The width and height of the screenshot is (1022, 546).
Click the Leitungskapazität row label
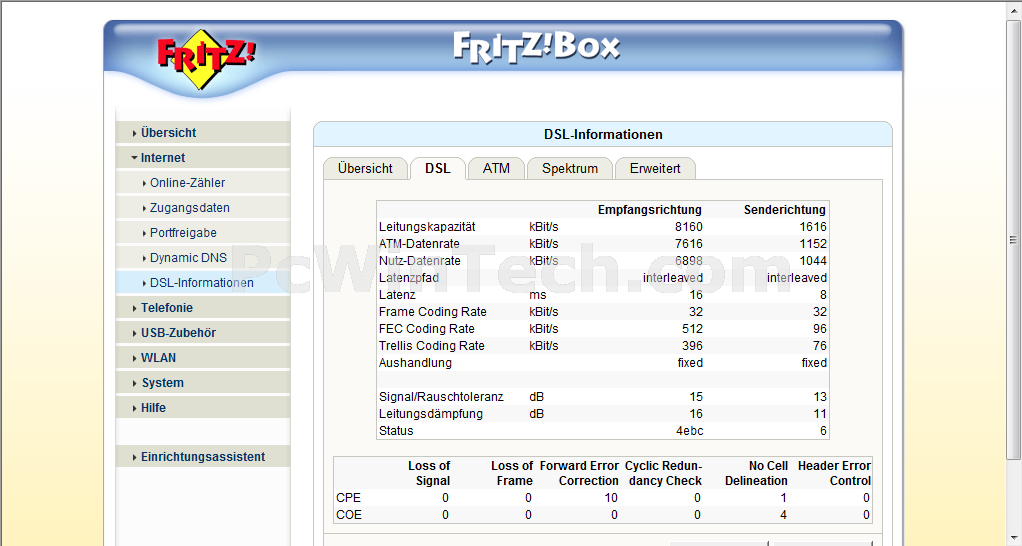coord(427,227)
